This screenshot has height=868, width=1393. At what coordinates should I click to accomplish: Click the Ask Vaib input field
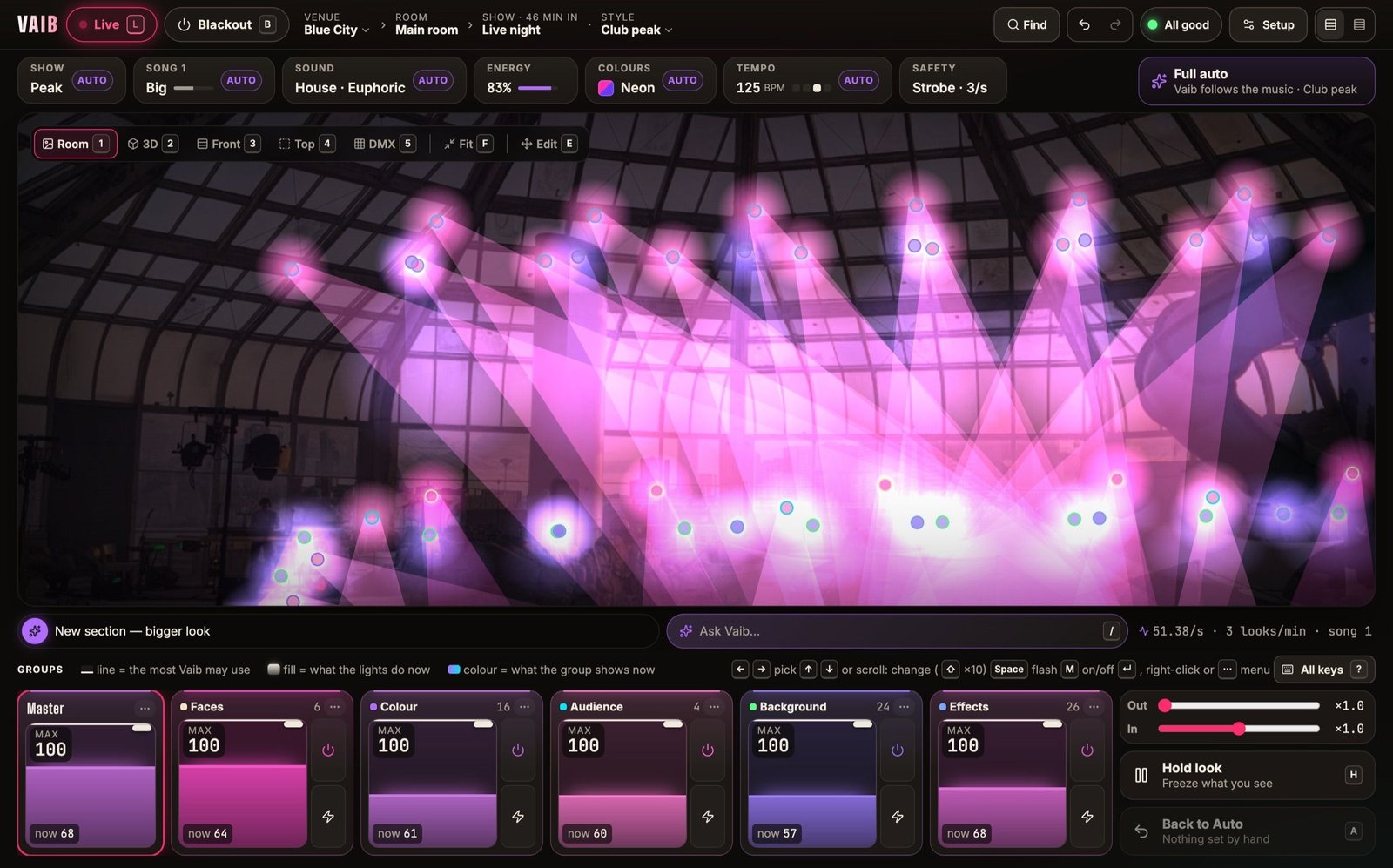[897, 631]
